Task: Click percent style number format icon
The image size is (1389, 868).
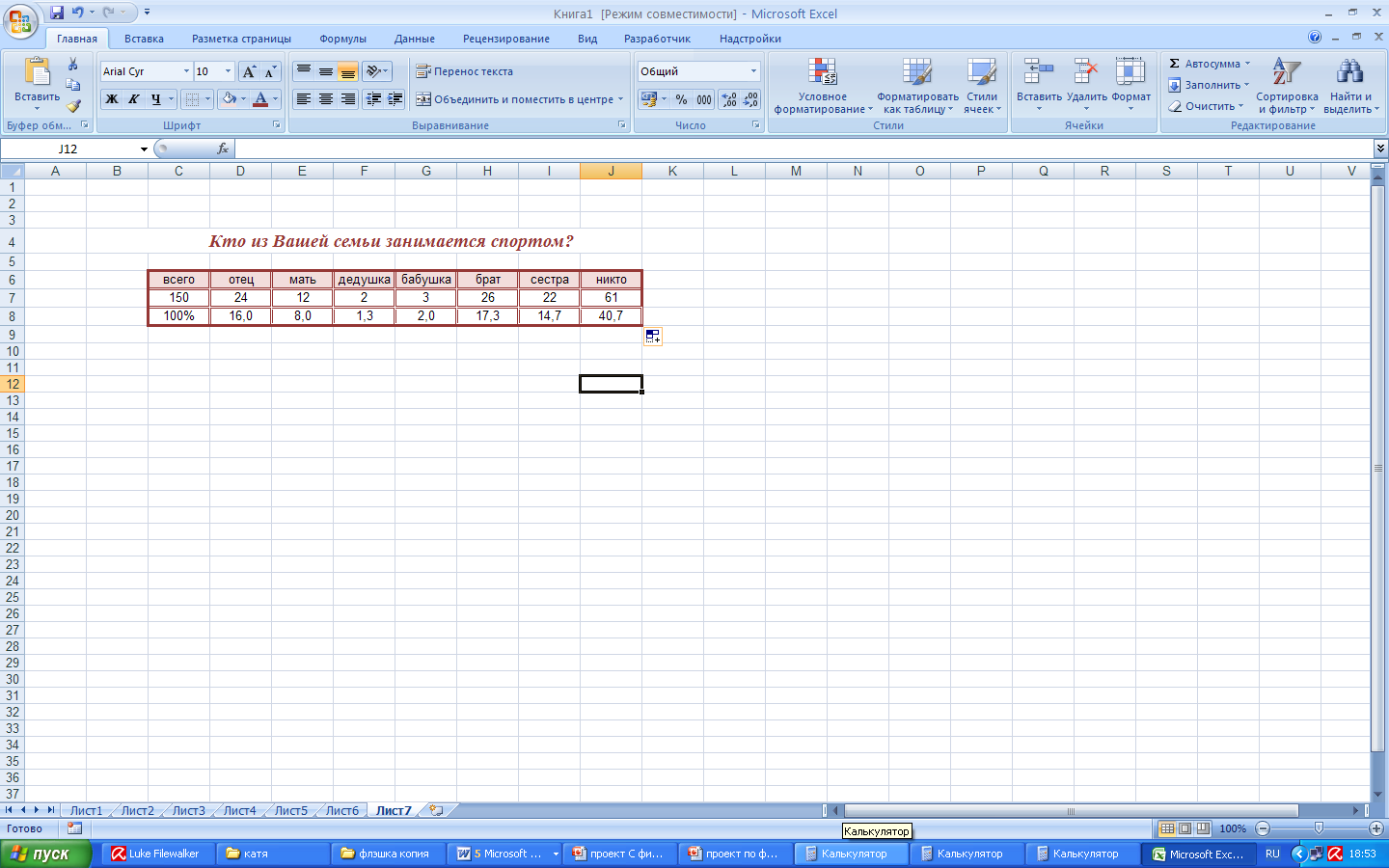Action: [x=682, y=99]
